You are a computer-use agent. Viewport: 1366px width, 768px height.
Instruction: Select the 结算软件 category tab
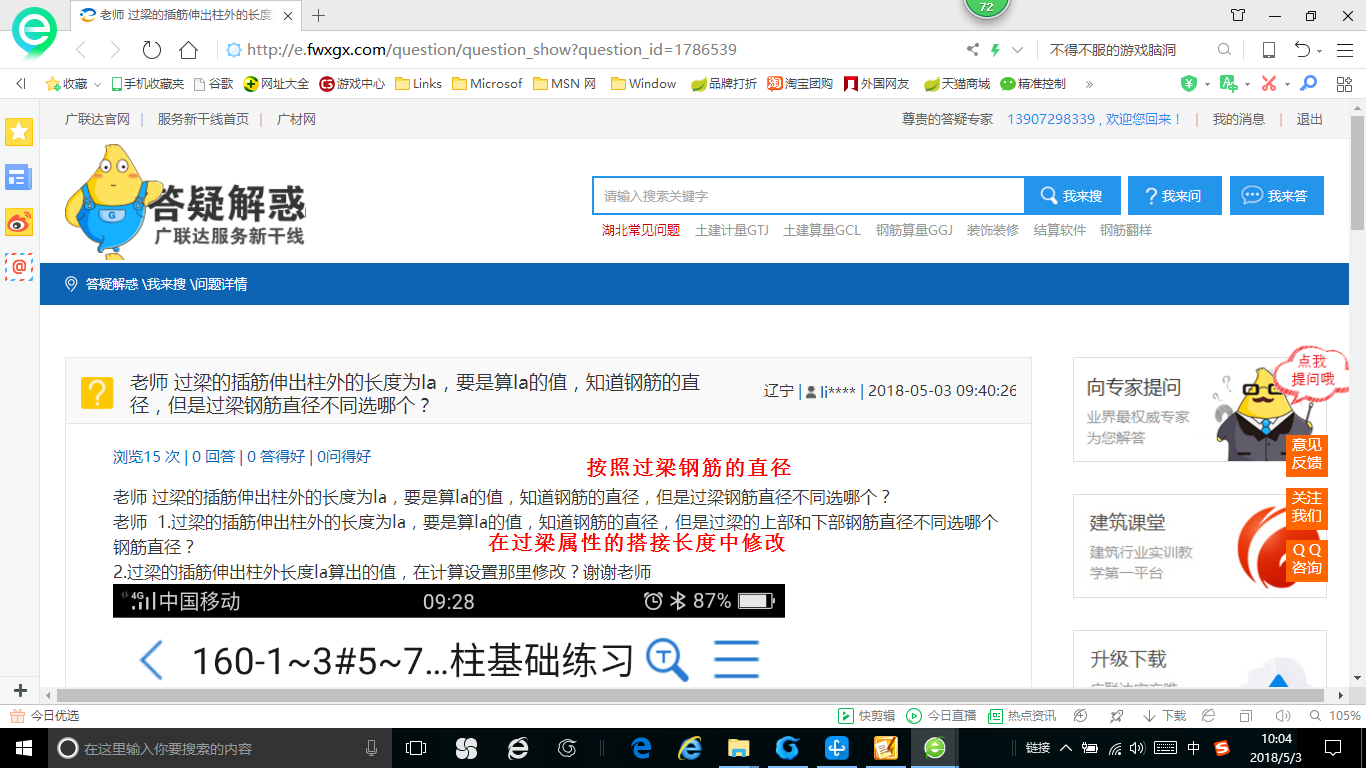tap(1060, 230)
